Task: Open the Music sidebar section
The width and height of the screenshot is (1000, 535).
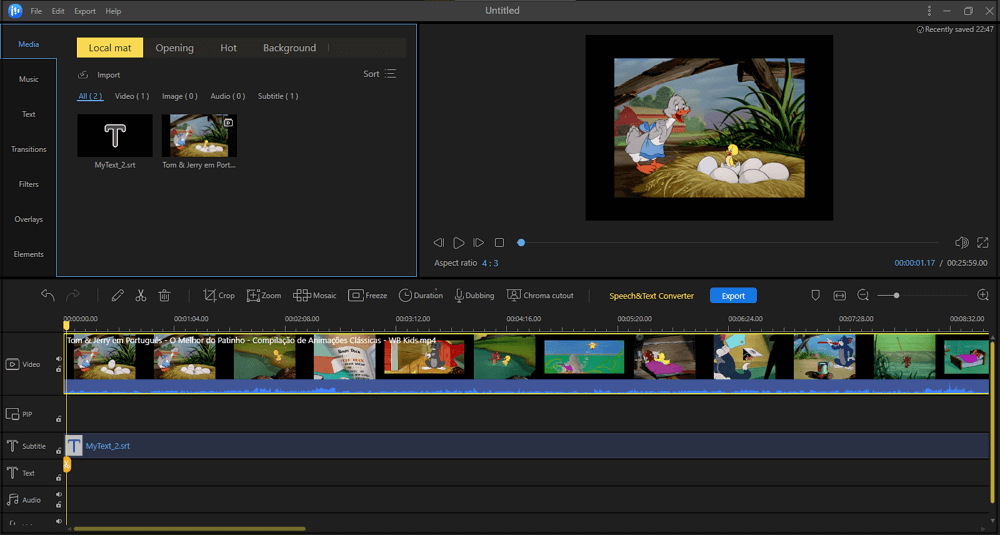Action: [x=29, y=79]
